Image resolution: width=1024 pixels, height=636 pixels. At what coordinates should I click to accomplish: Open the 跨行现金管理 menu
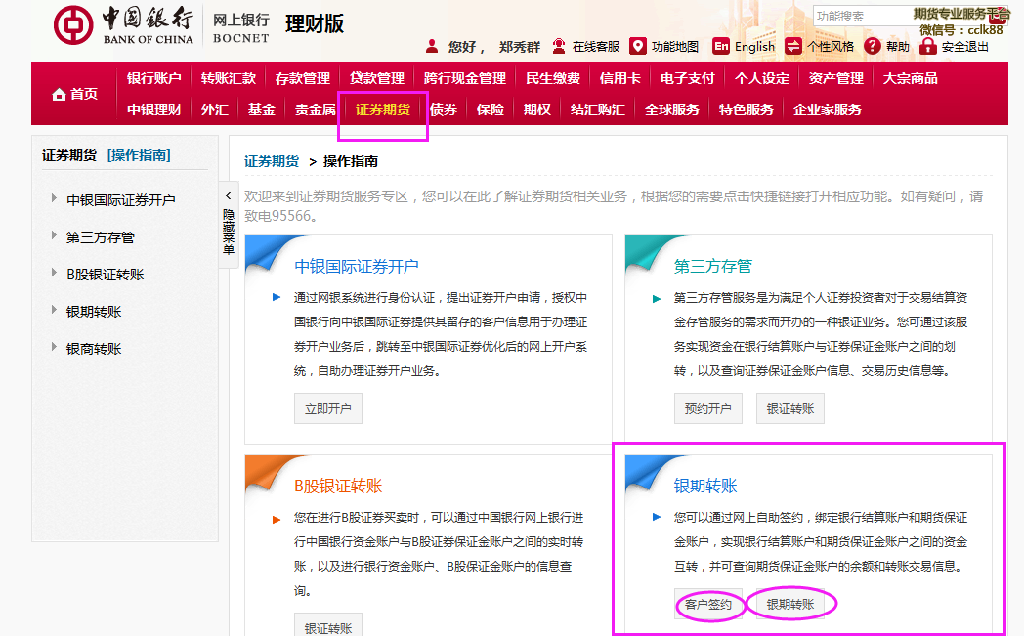coord(465,78)
